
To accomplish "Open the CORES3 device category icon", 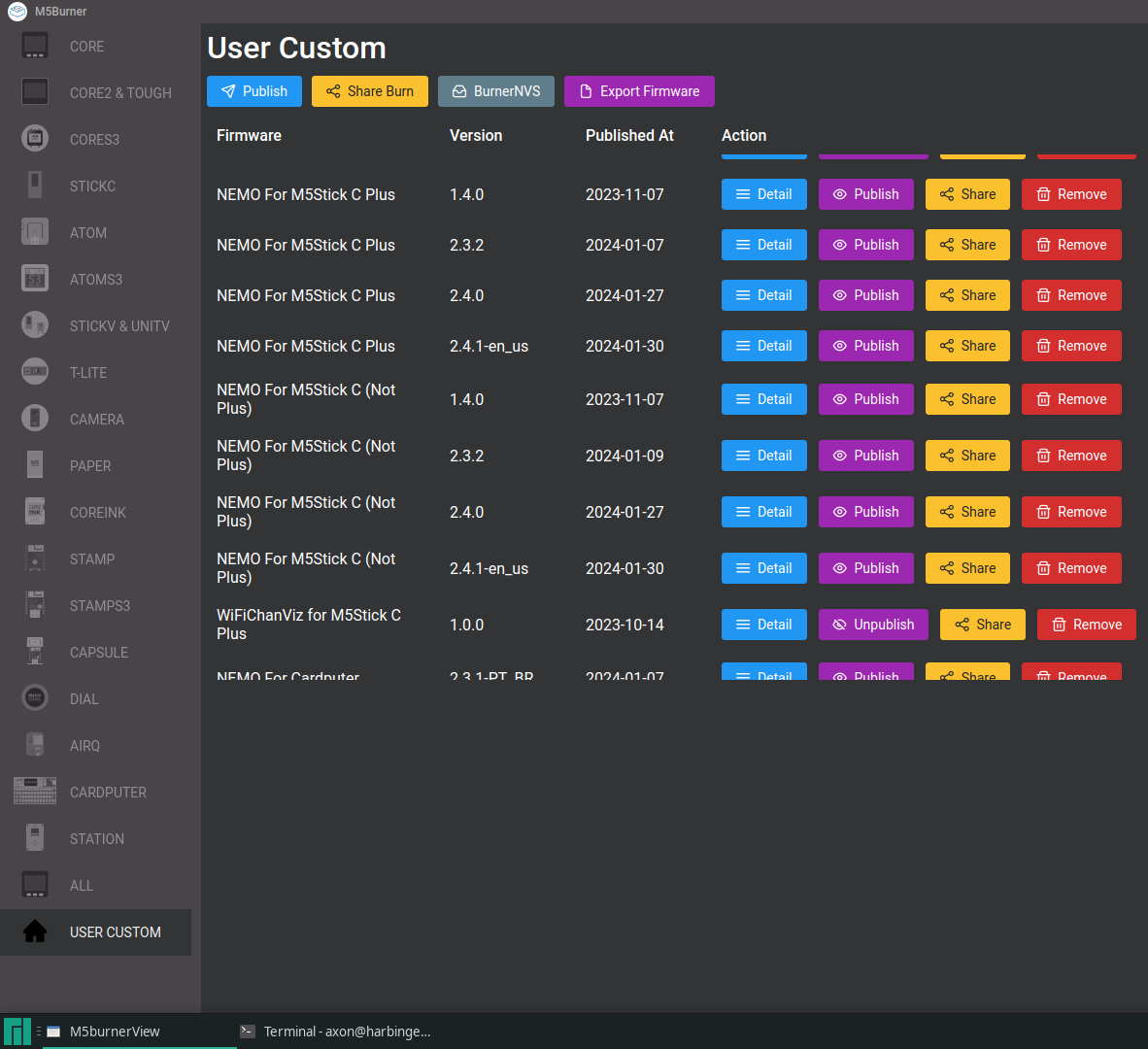I will [x=34, y=138].
